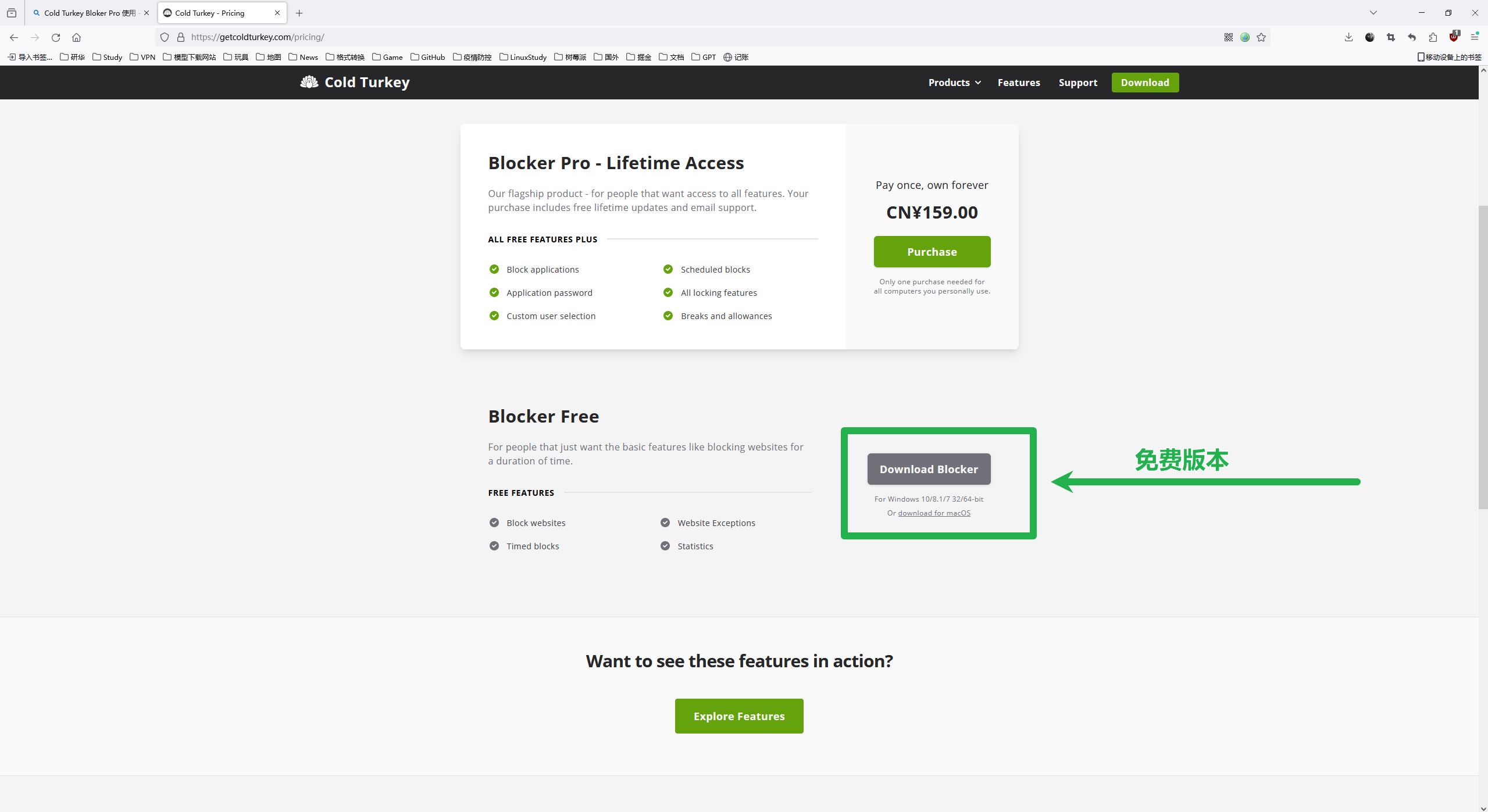
Task: Open the VPN bookmarks folder
Action: pos(142,57)
